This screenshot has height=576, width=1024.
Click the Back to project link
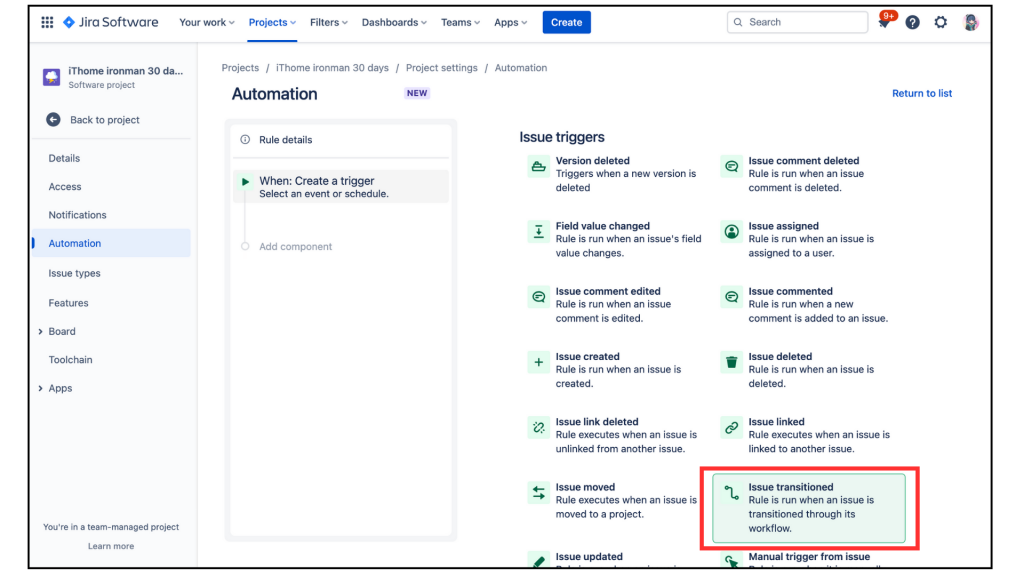click(x=104, y=120)
